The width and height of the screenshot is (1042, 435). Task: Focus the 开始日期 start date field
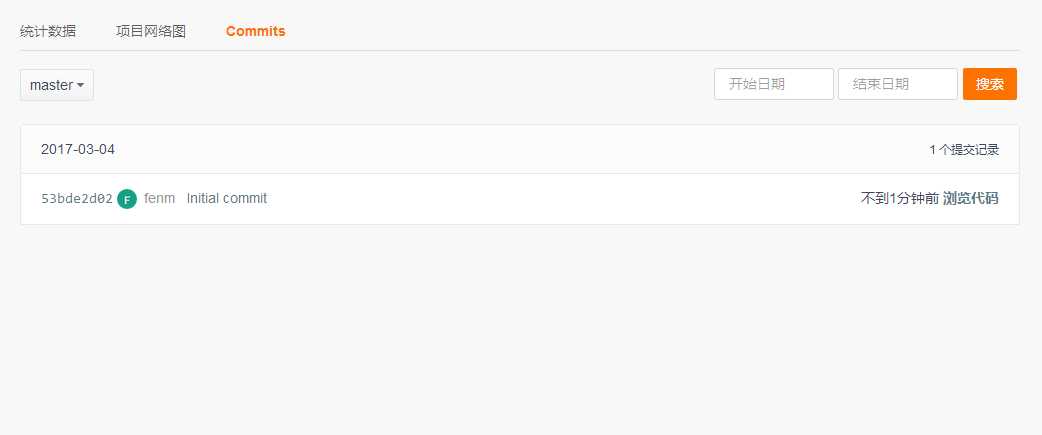coord(773,85)
